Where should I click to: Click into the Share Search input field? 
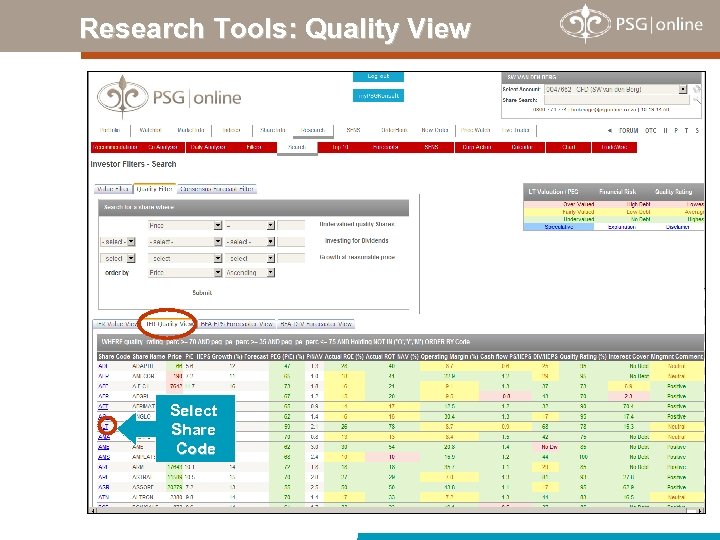coord(617,100)
